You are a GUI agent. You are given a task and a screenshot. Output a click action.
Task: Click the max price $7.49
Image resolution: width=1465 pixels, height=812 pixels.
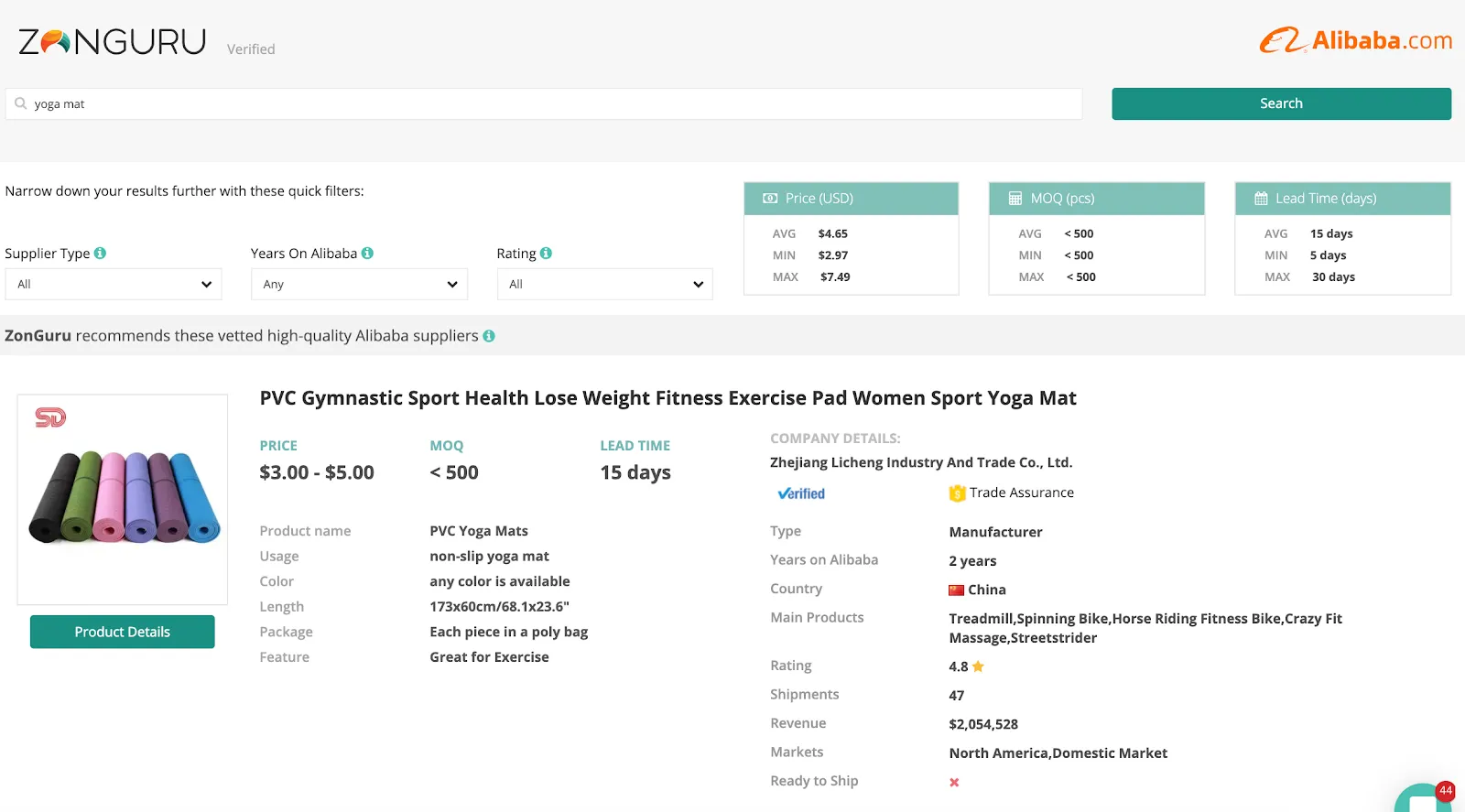835,276
